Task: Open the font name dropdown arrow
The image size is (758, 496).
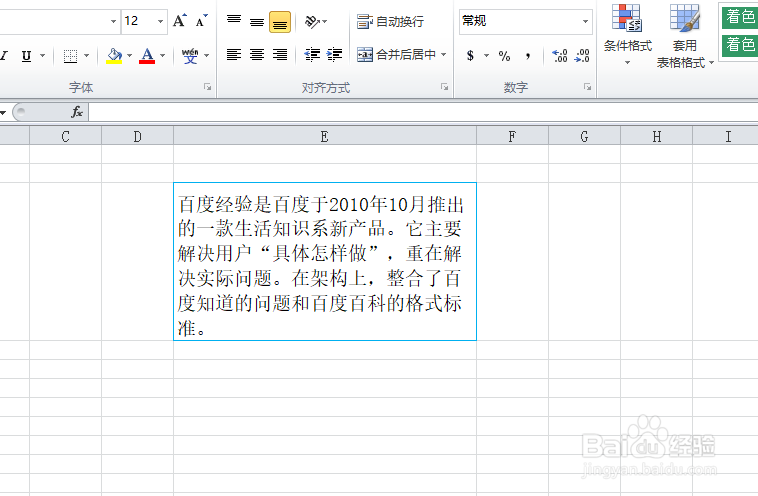Action: point(113,21)
